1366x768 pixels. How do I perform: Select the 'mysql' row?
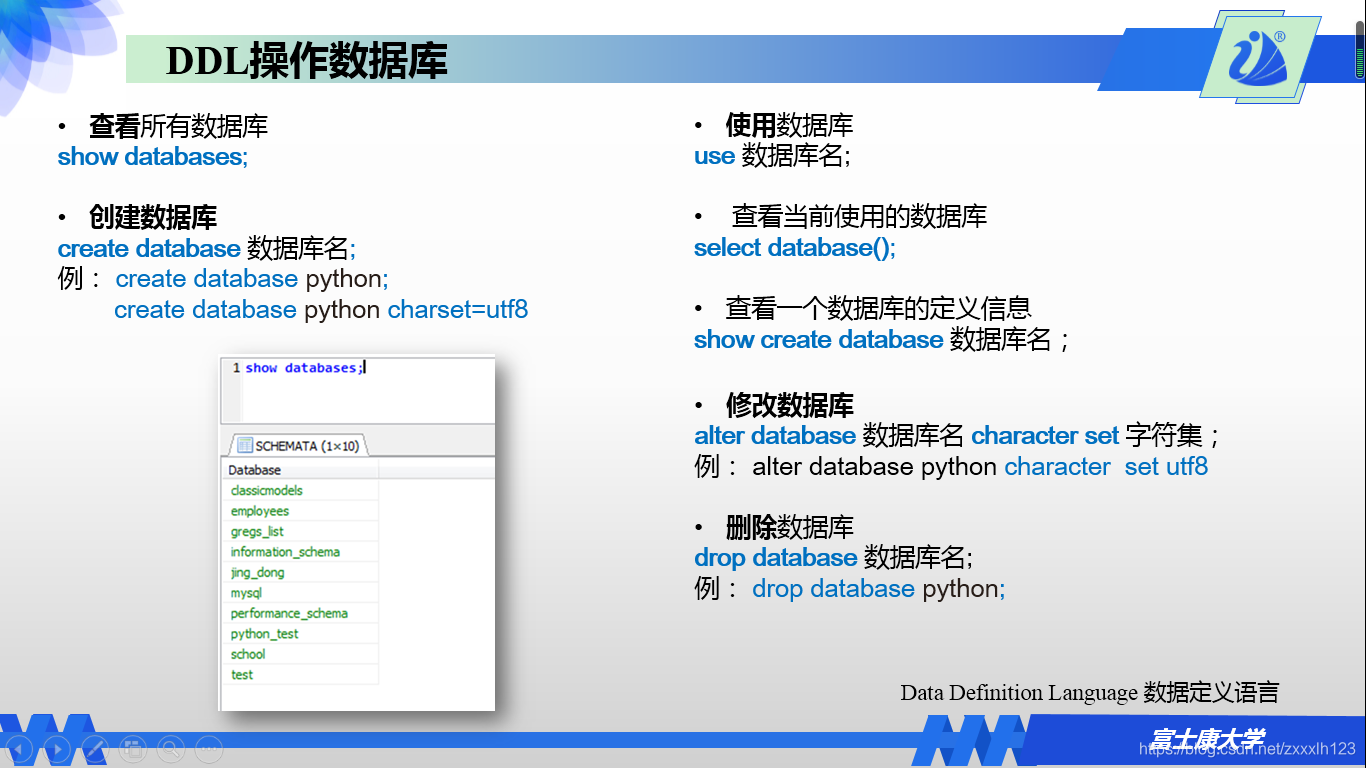(300, 593)
